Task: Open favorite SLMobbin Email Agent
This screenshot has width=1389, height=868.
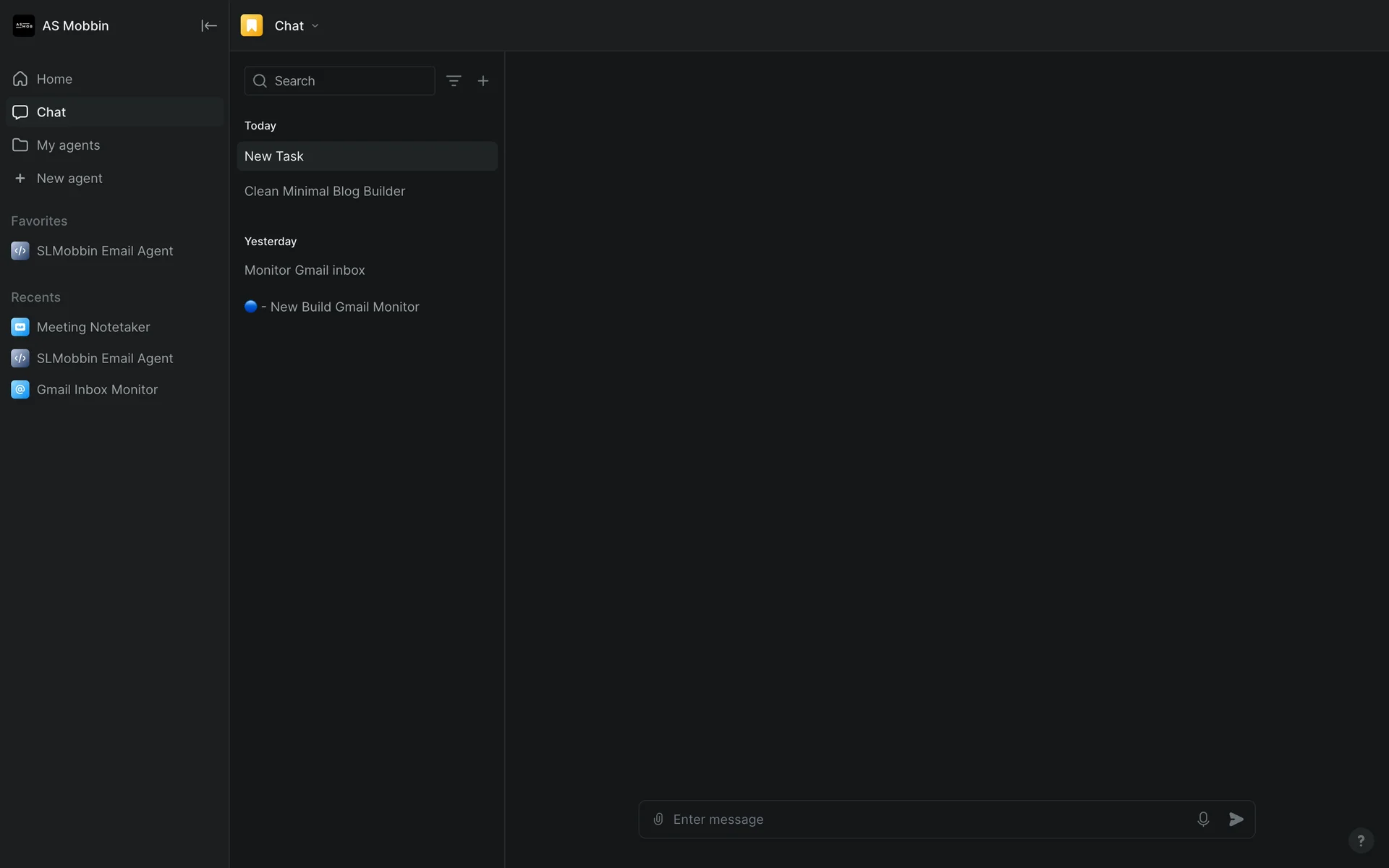Action: [104, 251]
